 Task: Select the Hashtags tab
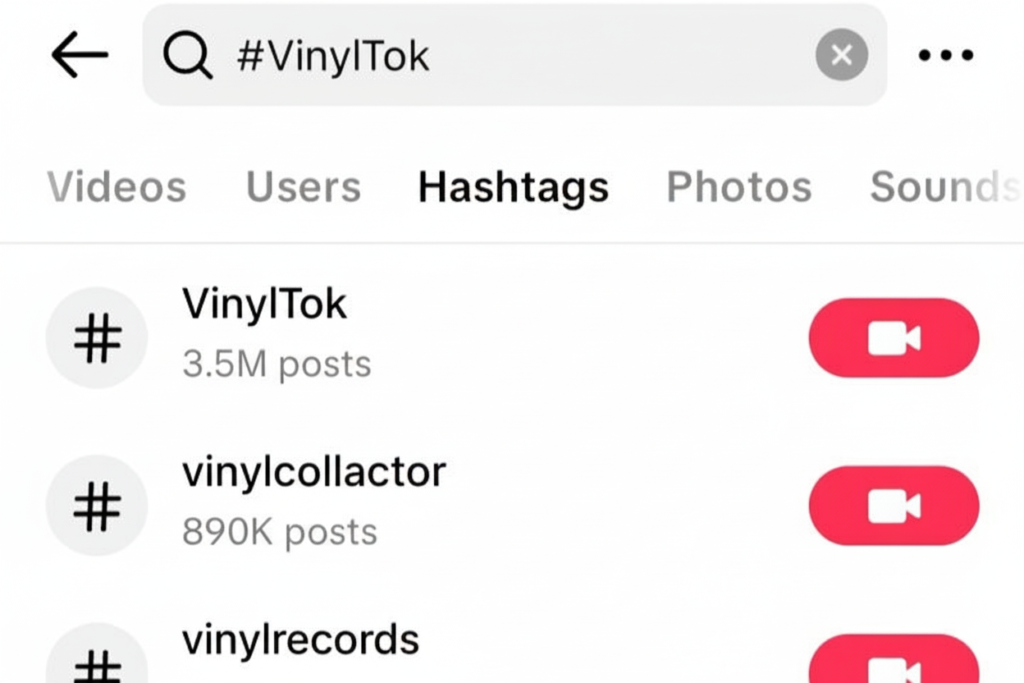click(513, 187)
